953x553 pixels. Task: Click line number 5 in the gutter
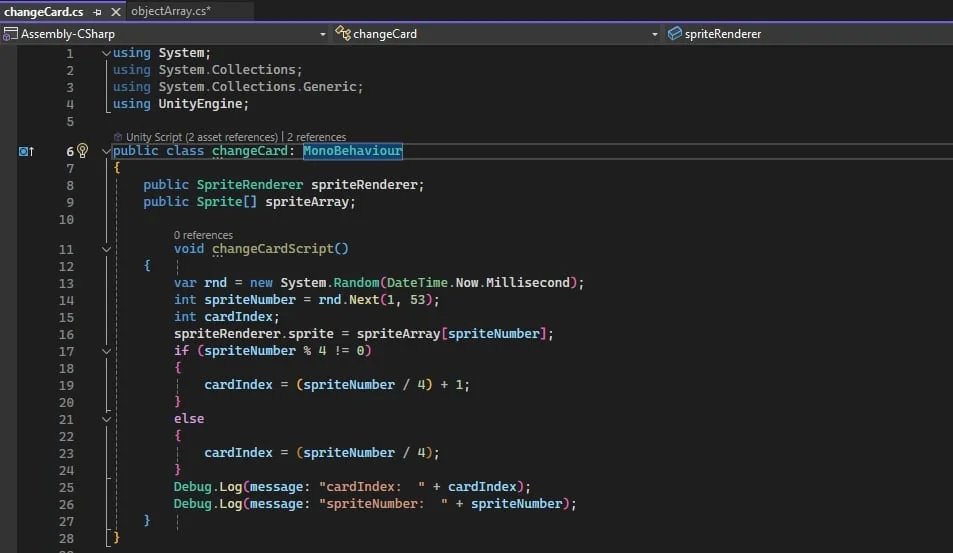pyautogui.click(x=70, y=122)
